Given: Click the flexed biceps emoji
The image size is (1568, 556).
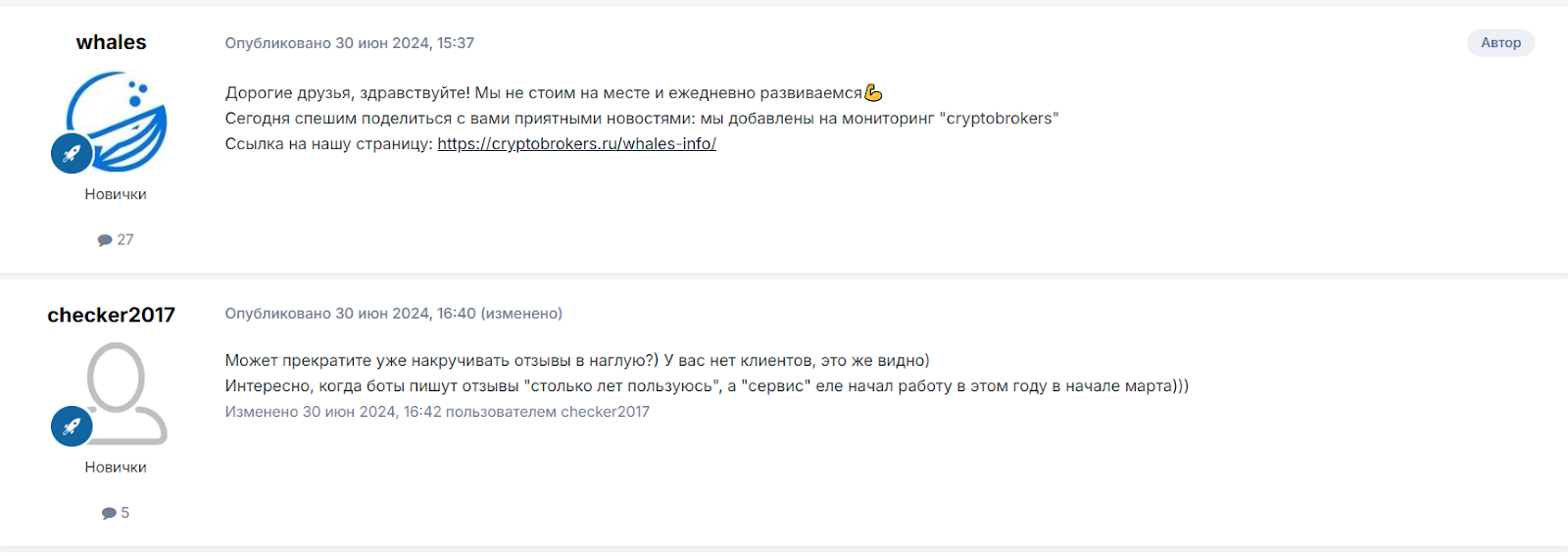Looking at the screenshot, I should tap(873, 92).
